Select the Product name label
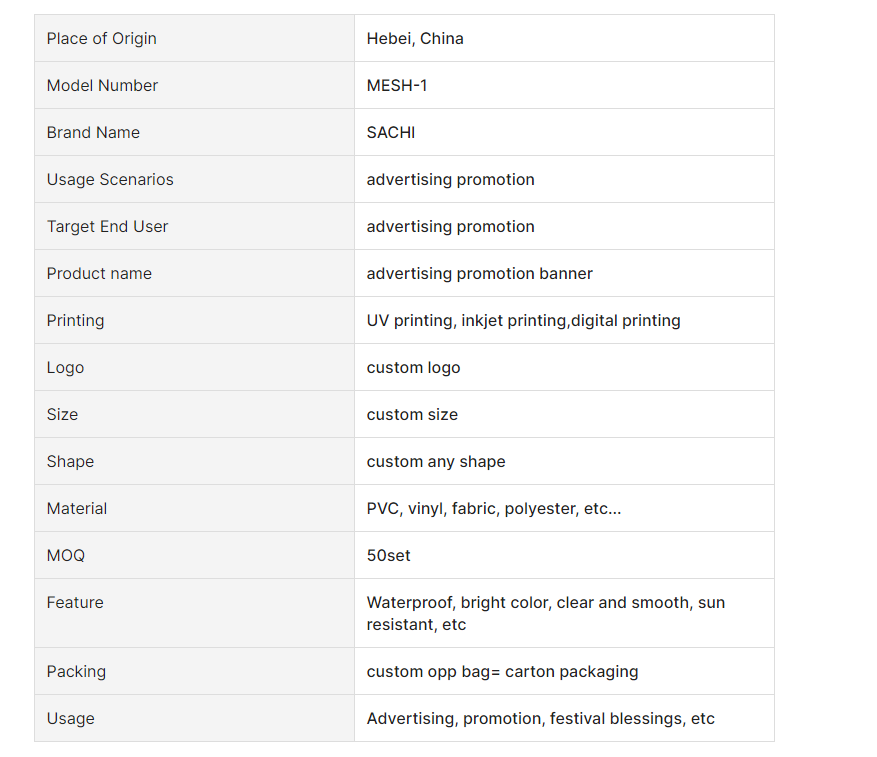Image resolution: width=877 pixels, height=757 pixels. coord(99,274)
